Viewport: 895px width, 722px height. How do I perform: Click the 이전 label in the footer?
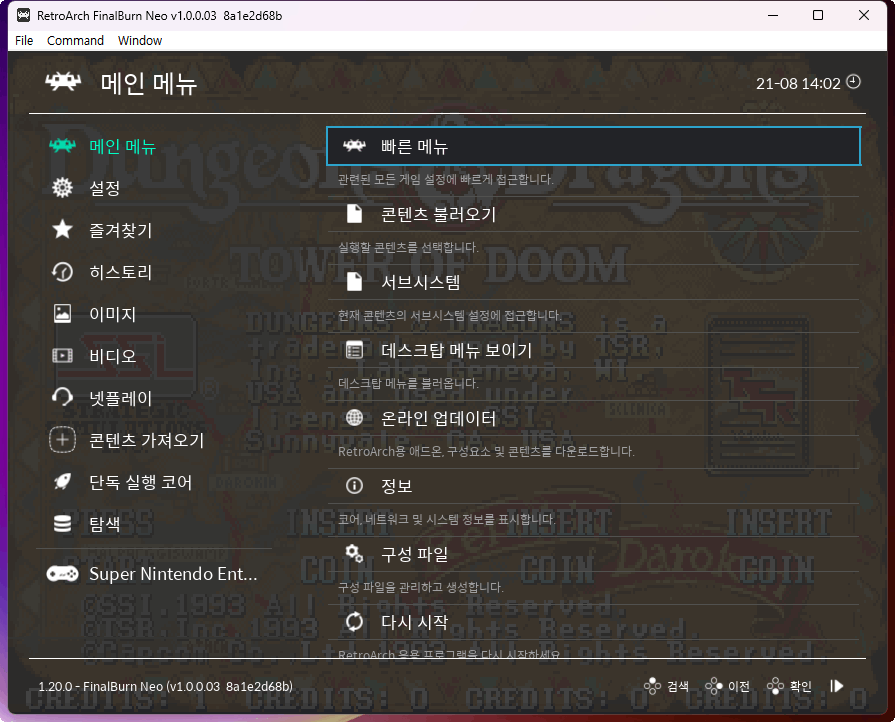coord(739,686)
